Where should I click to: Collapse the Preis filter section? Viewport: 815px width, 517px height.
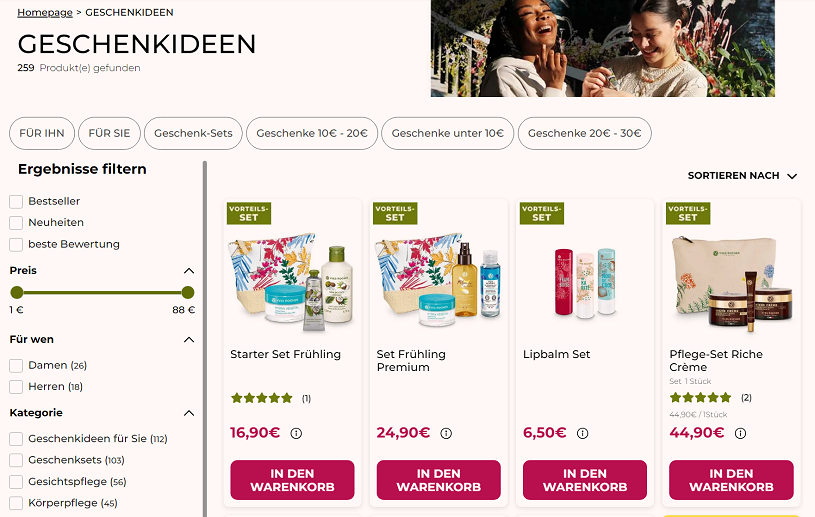point(188,271)
